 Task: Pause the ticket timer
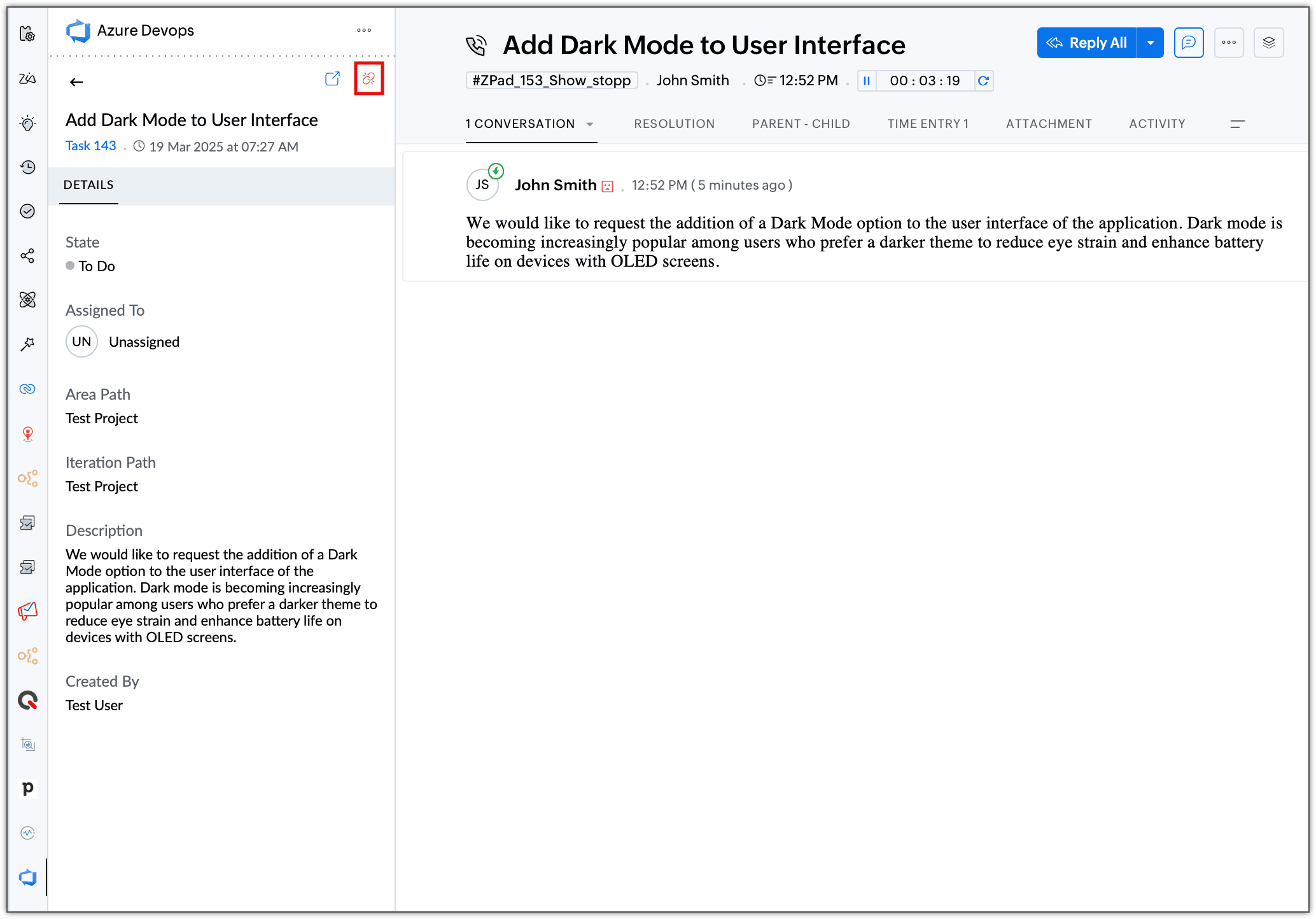tap(867, 81)
